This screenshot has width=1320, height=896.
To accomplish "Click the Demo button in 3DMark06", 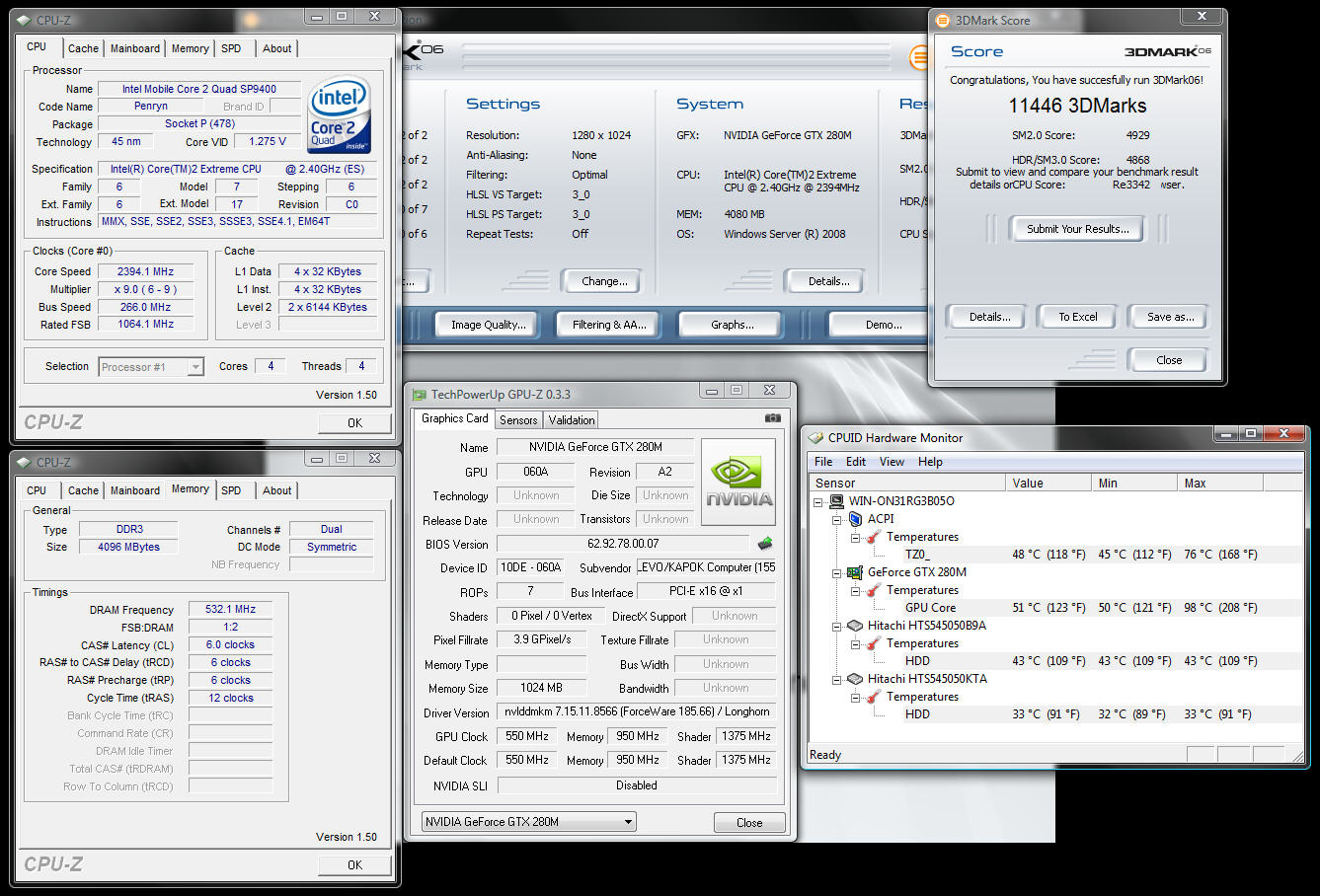I will click(879, 325).
